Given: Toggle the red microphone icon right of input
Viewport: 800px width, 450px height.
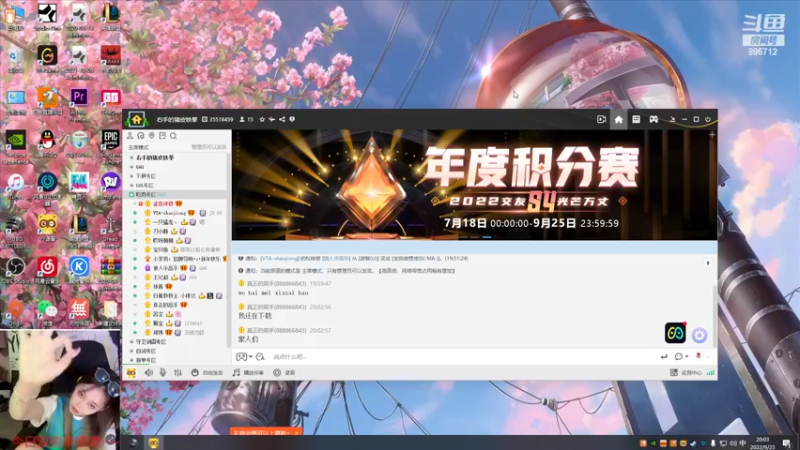Looking at the screenshot, I should tap(698, 356).
